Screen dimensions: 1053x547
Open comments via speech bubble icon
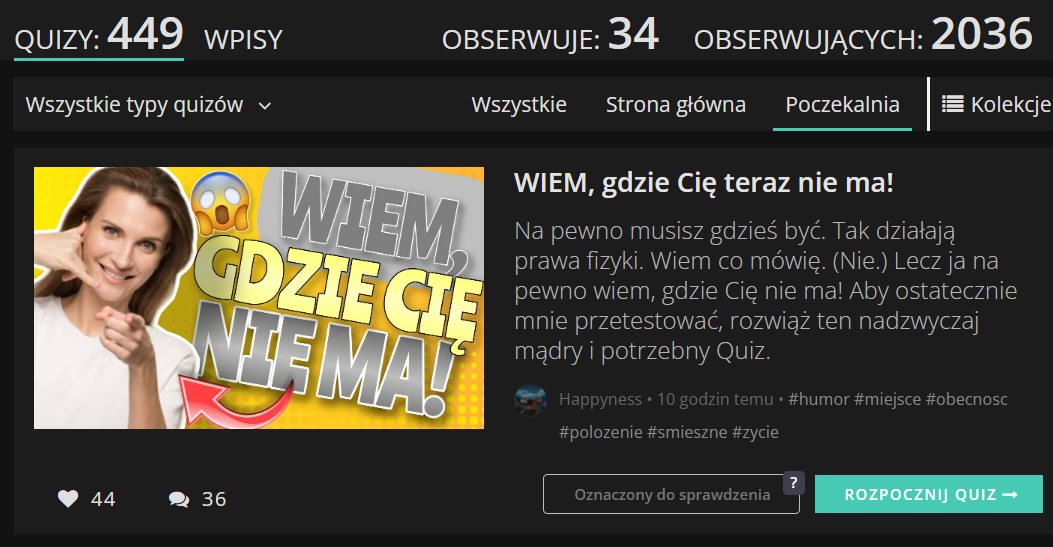tap(179, 499)
